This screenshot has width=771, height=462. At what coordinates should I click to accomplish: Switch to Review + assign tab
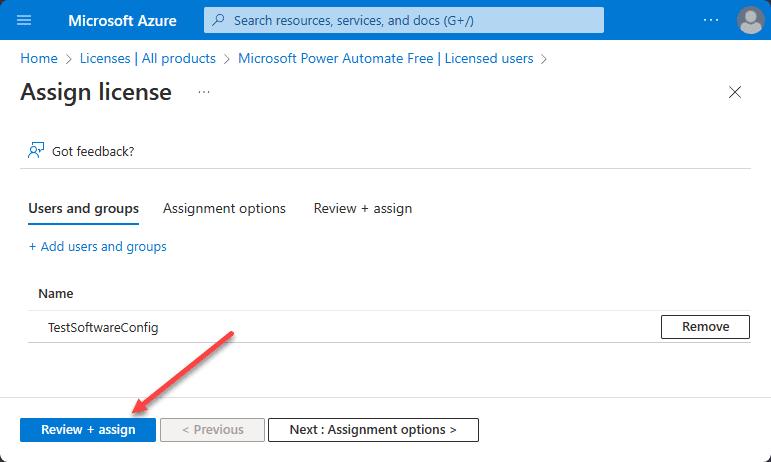point(363,209)
